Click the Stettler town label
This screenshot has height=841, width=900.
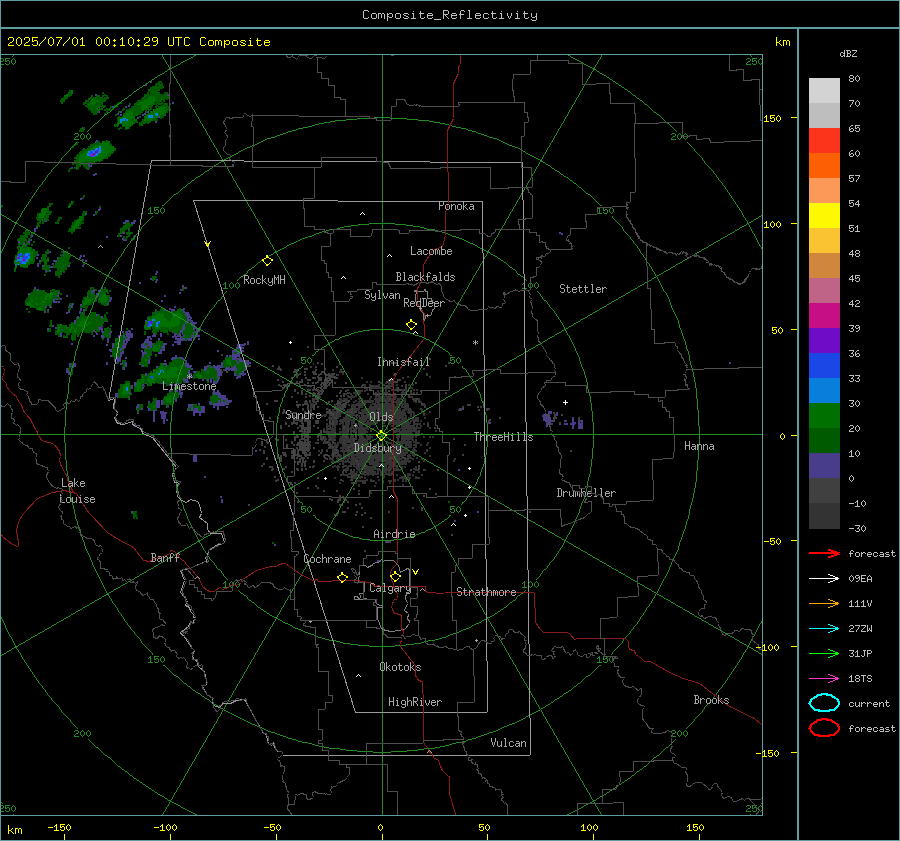pos(583,289)
